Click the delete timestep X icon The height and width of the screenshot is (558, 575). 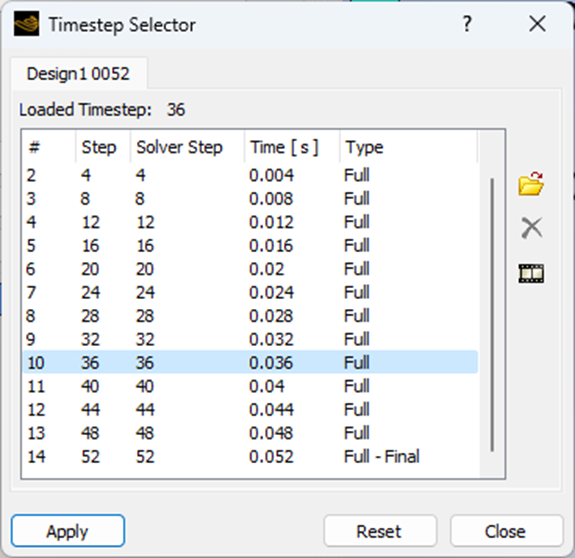[x=531, y=228]
